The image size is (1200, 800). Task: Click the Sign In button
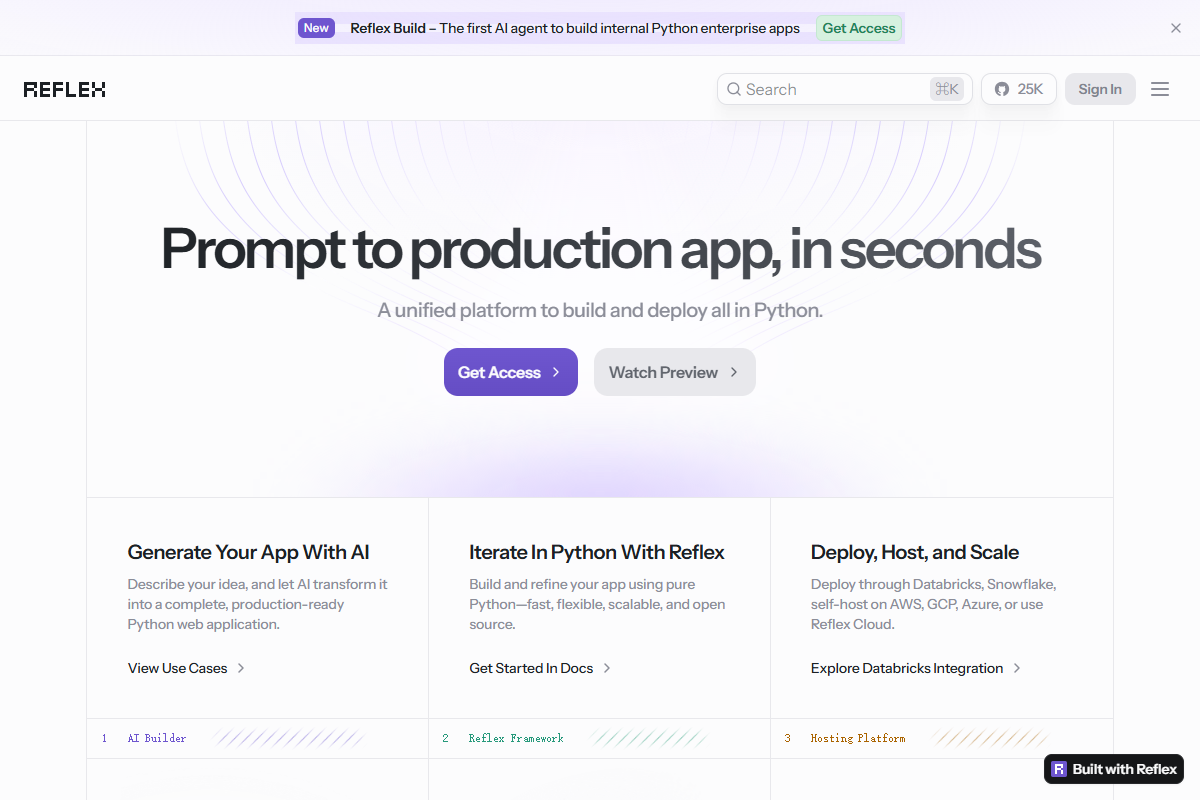point(1100,89)
